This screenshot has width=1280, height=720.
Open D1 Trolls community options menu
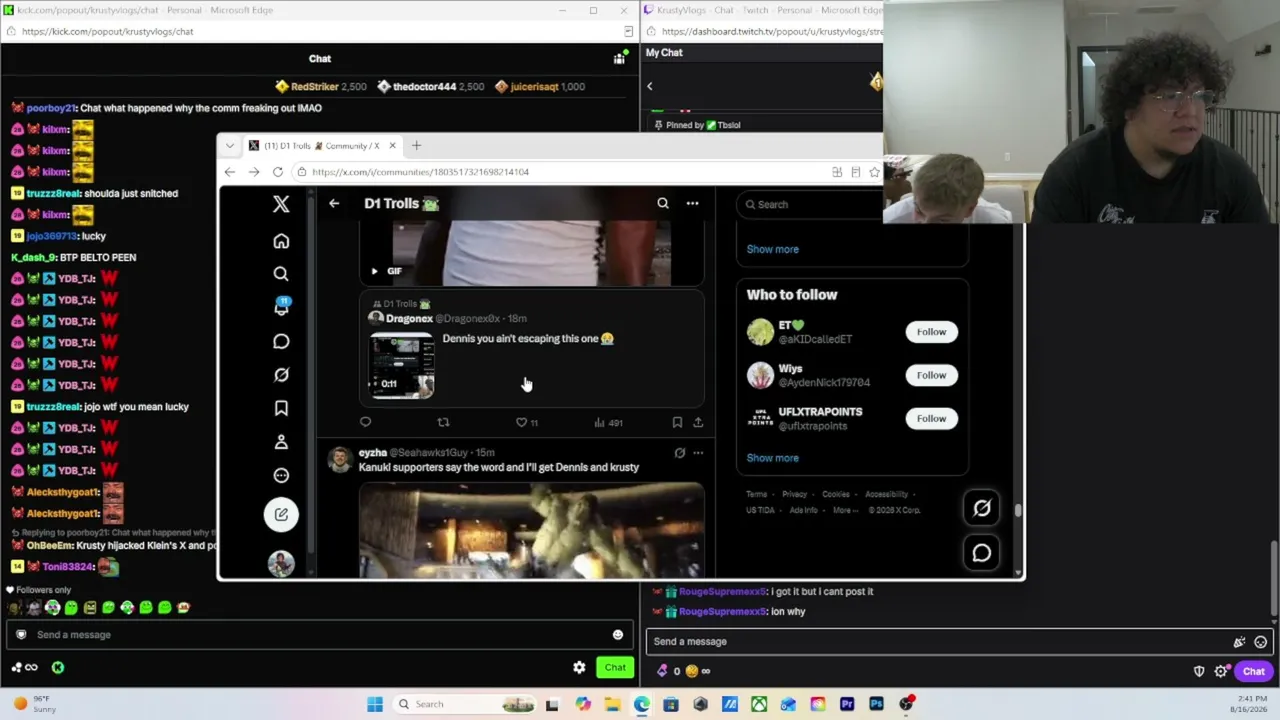click(x=692, y=204)
